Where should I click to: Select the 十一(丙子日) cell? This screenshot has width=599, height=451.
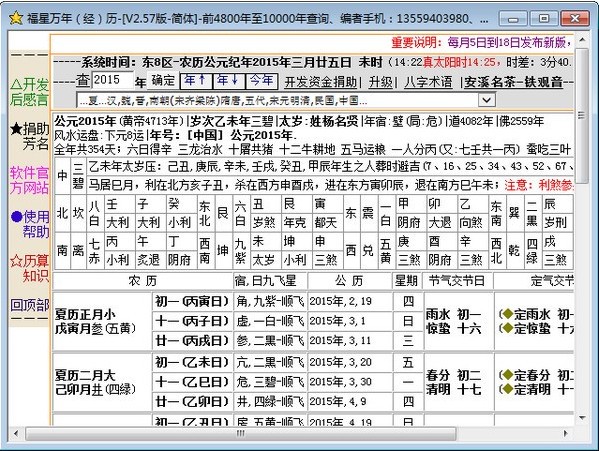click(x=192, y=321)
